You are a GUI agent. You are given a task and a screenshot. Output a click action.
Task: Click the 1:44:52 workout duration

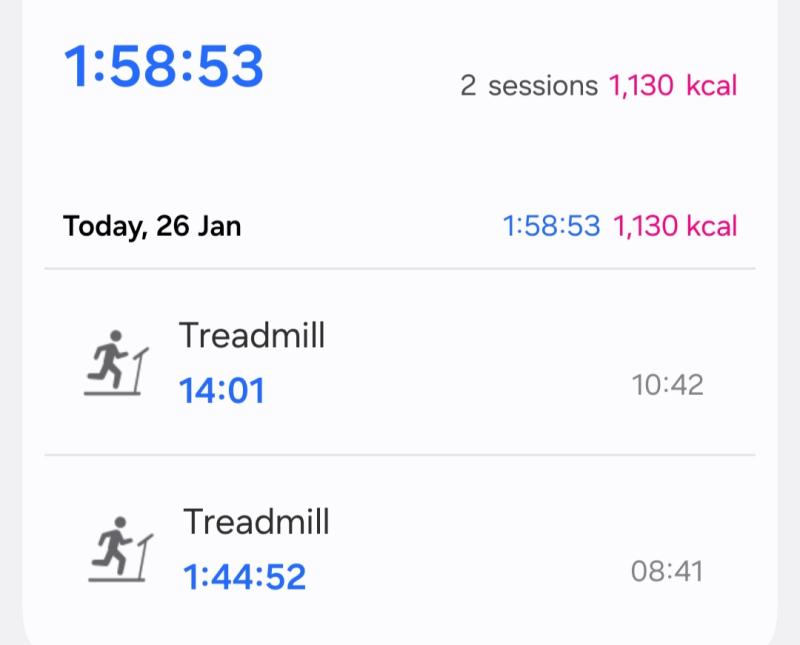[x=244, y=577]
